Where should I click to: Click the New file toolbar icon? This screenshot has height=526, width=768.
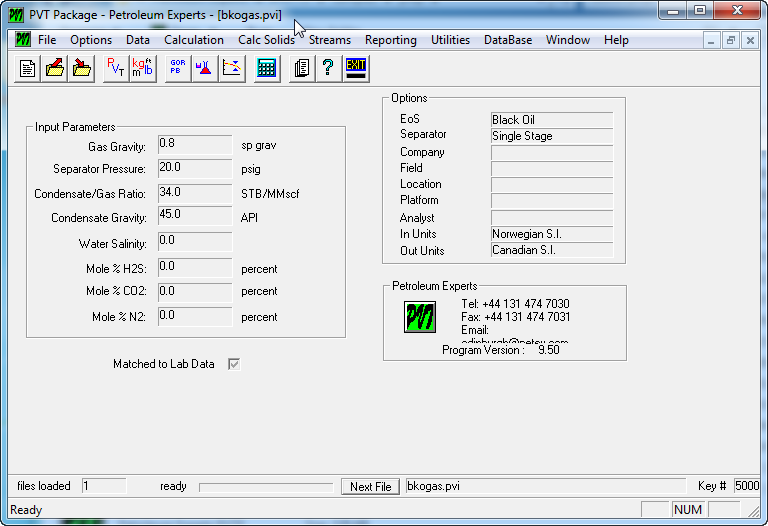point(27,69)
